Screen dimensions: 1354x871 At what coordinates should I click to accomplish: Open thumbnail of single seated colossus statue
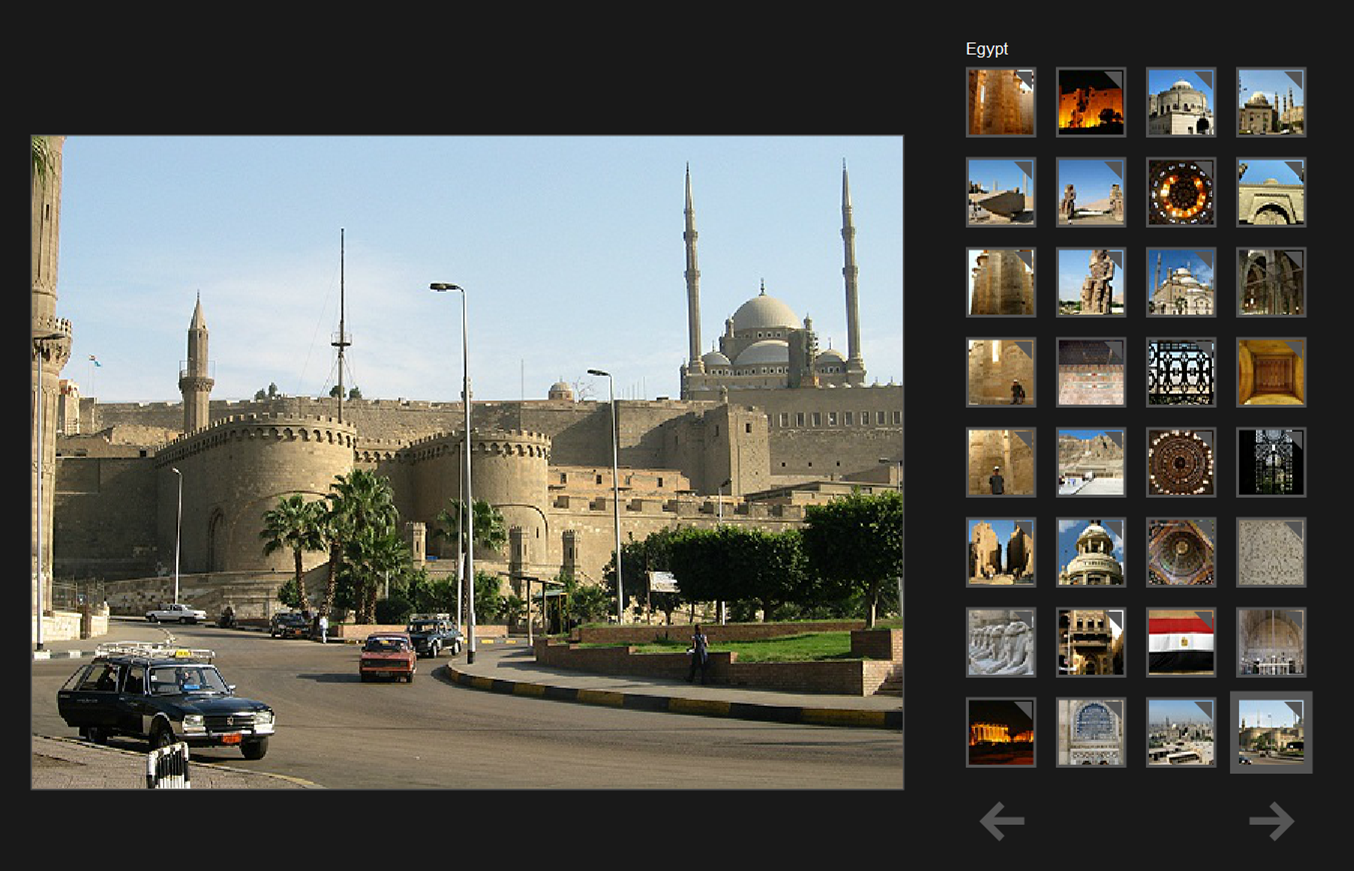(x=1091, y=282)
